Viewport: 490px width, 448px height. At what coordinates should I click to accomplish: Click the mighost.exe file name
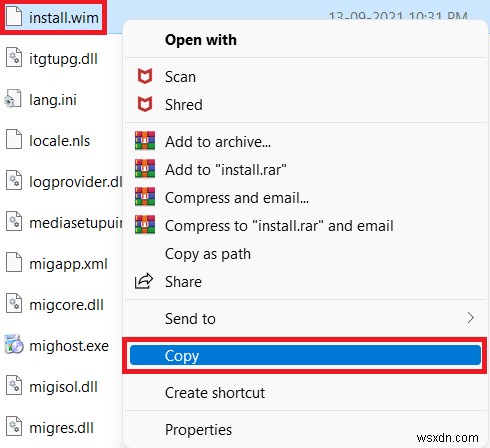click(69, 346)
